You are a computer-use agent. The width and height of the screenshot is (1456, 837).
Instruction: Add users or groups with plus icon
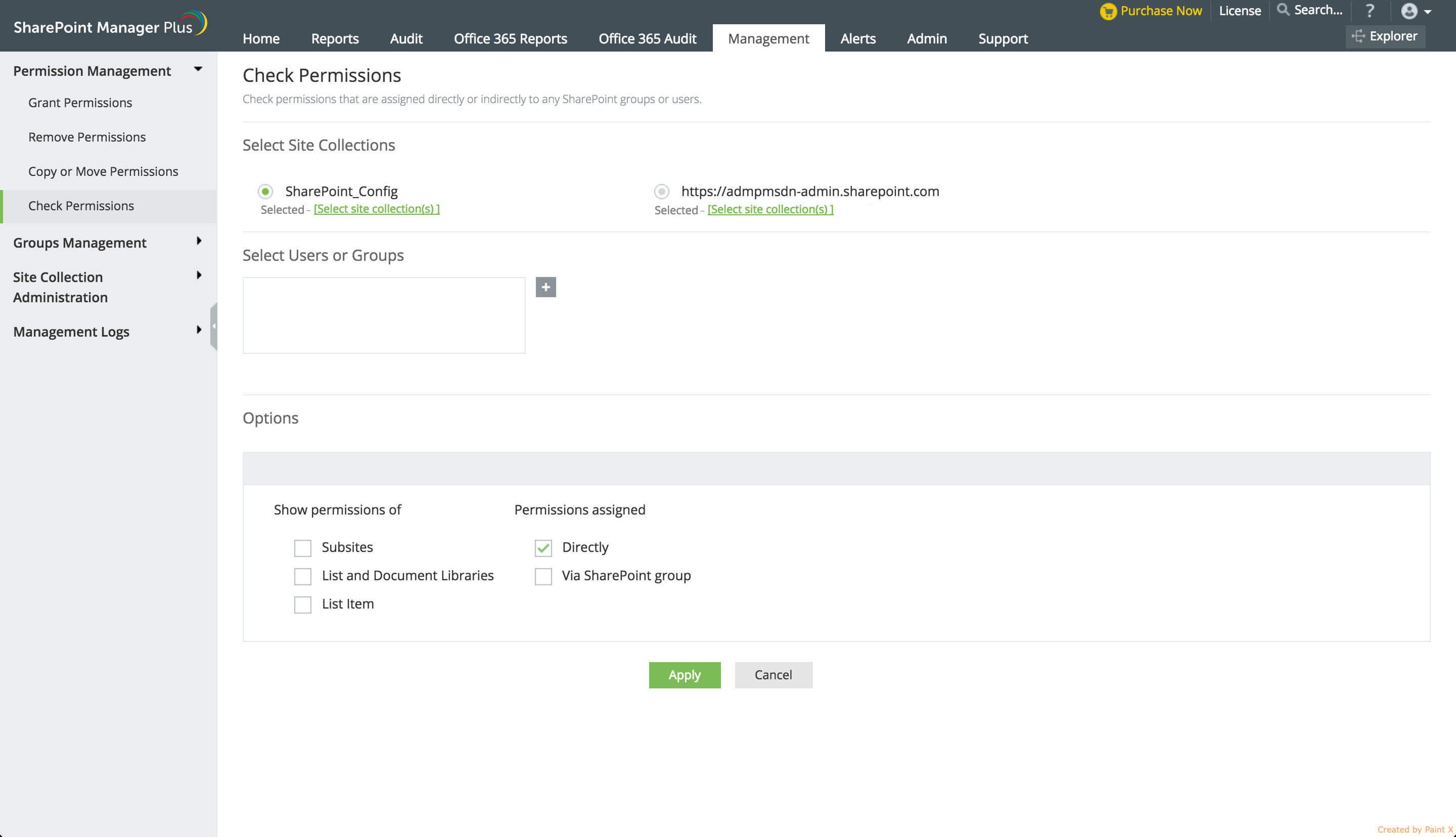point(545,287)
